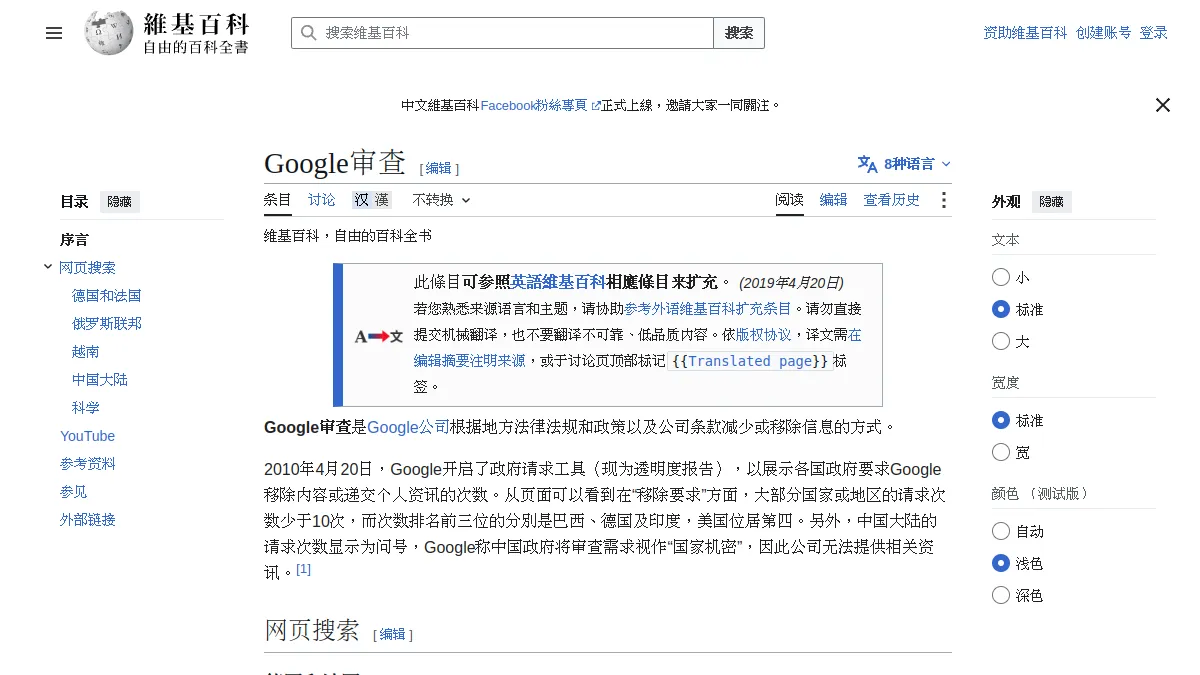The height and width of the screenshot is (675, 1200).
Task: Dismiss the Facebook banner notice
Action: 1162,105
